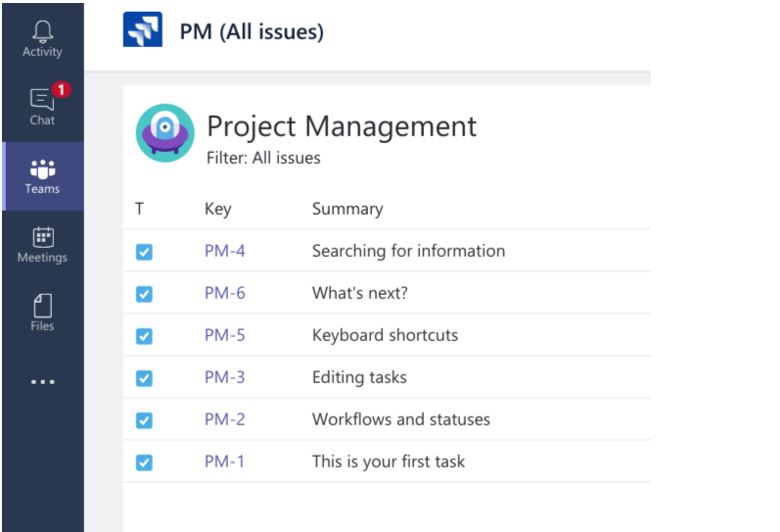The height and width of the screenshot is (532, 780).
Task: Click the Project Management avatar icon
Action: (165, 133)
